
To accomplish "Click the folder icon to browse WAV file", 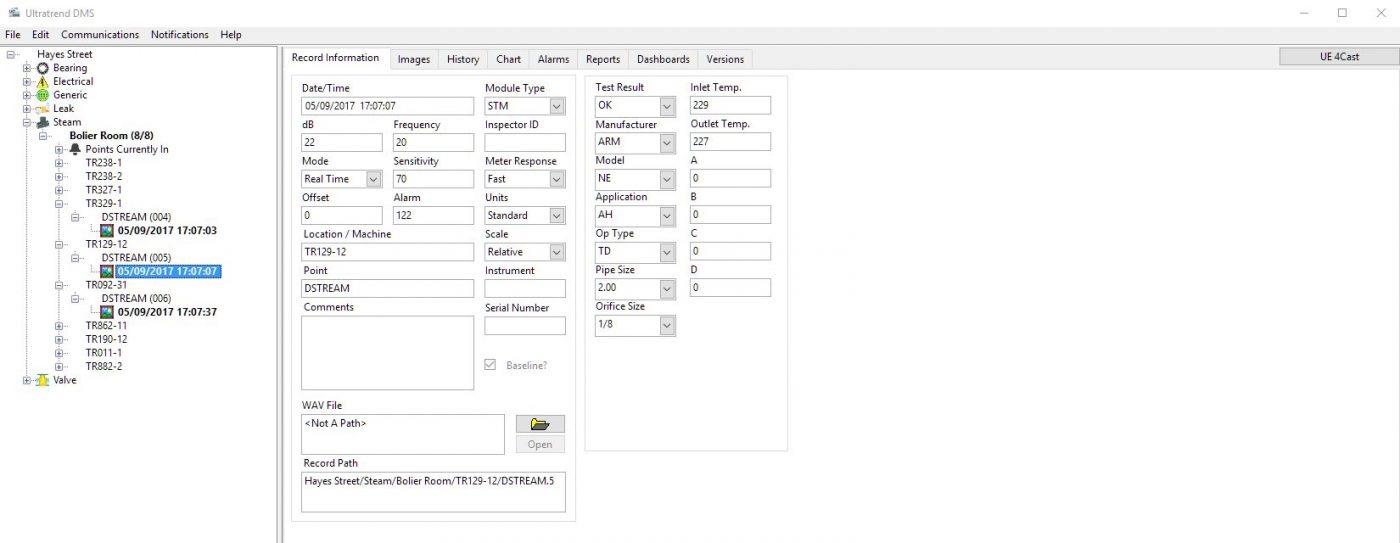I will [x=540, y=424].
